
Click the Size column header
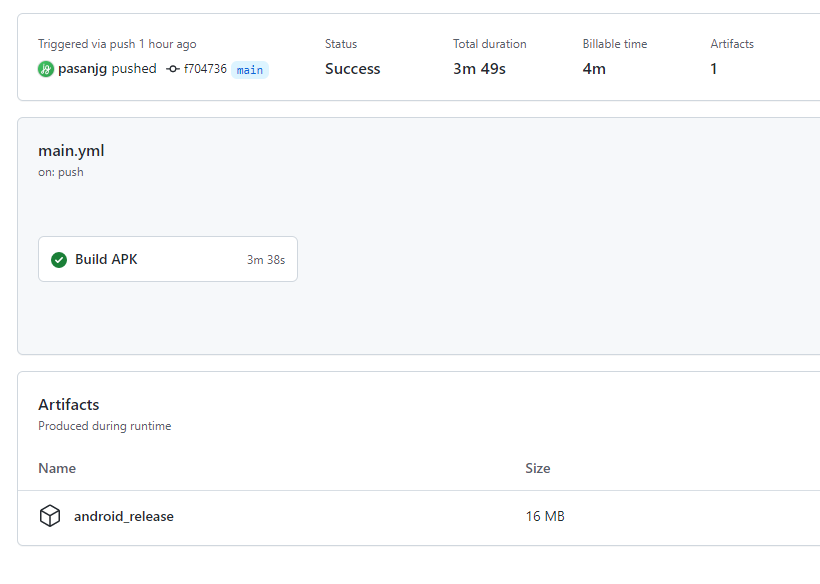[x=538, y=468]
